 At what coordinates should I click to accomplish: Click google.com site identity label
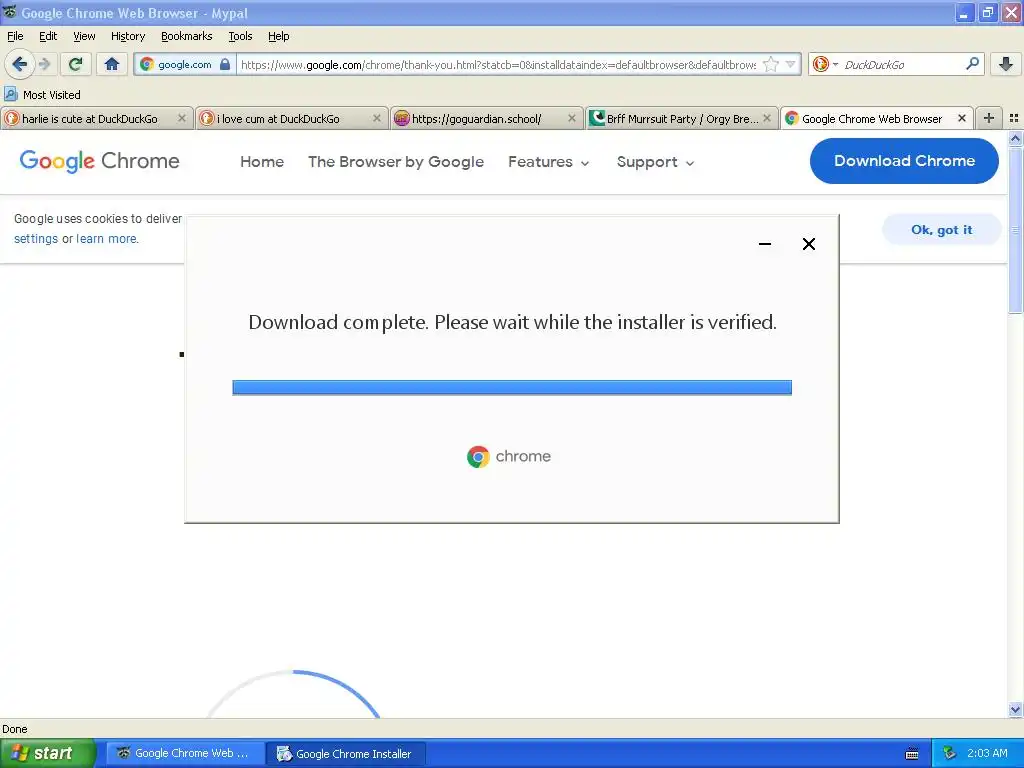click(184, 64)
